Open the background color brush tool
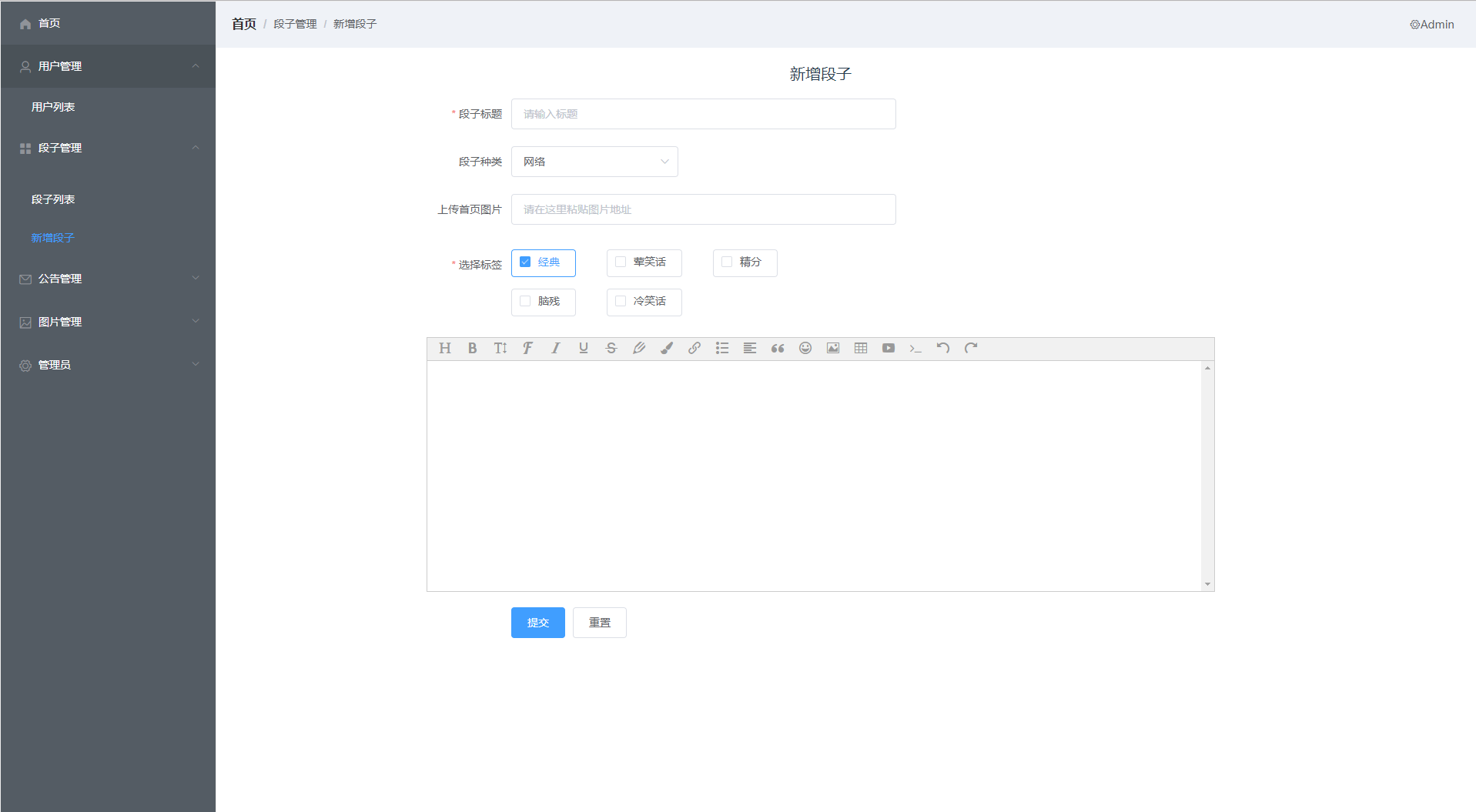This screenshot has width=1476, height=812. (x=667, y=348)
